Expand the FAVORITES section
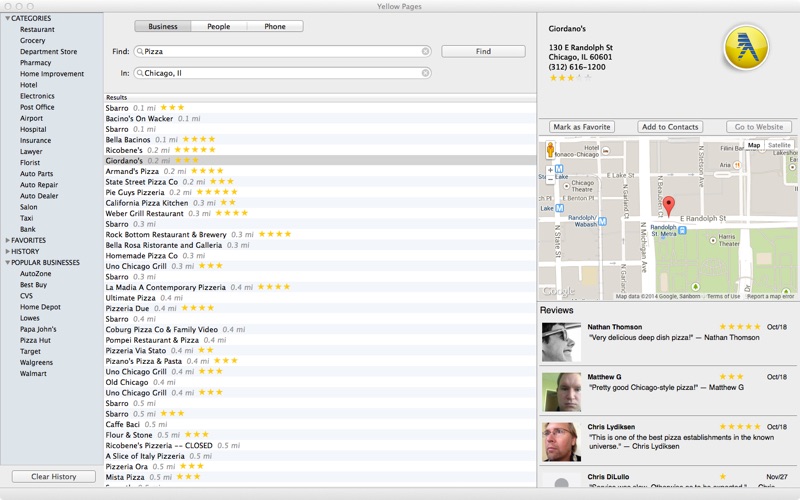800x500 pixels. 8,240
